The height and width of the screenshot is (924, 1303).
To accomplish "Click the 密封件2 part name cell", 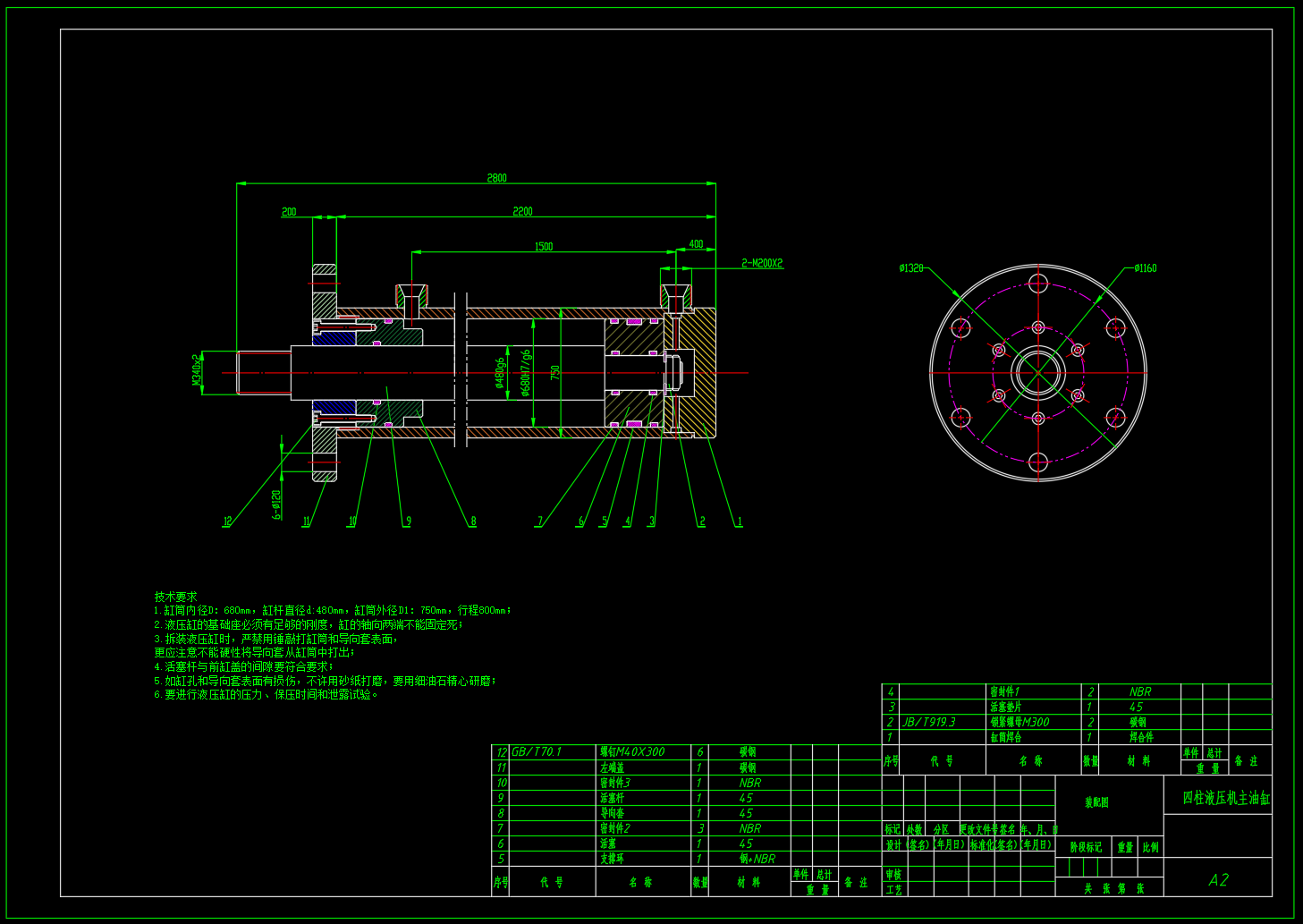I will [615, 828].
